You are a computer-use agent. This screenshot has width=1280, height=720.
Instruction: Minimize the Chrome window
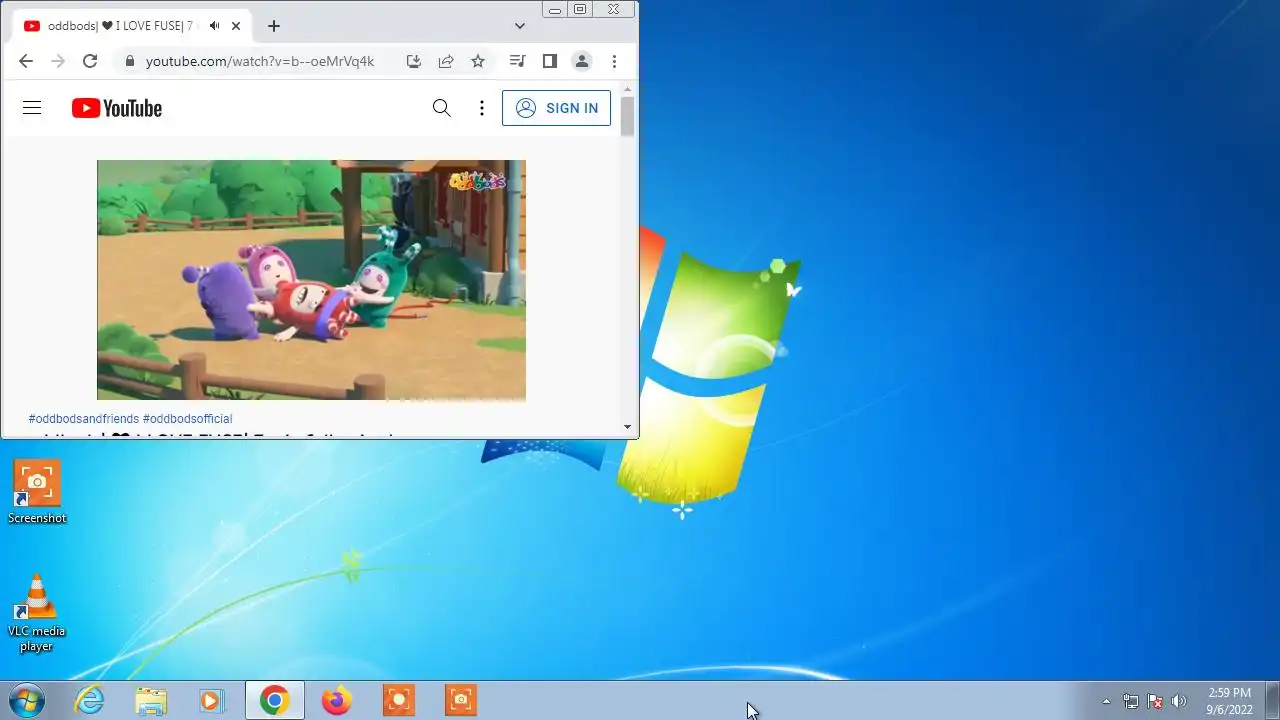pyautogui.click(x=555, y=9)
